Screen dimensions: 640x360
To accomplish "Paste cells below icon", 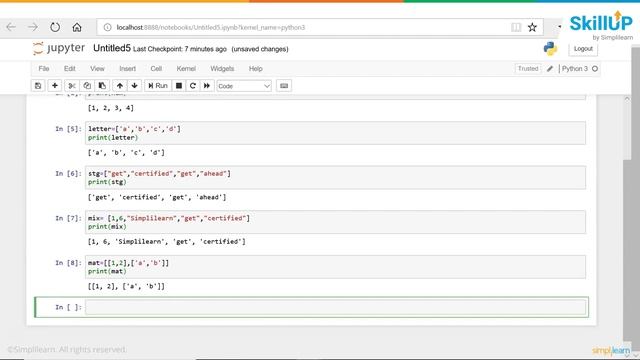I will pyautogui.click(x=102, y=86).
